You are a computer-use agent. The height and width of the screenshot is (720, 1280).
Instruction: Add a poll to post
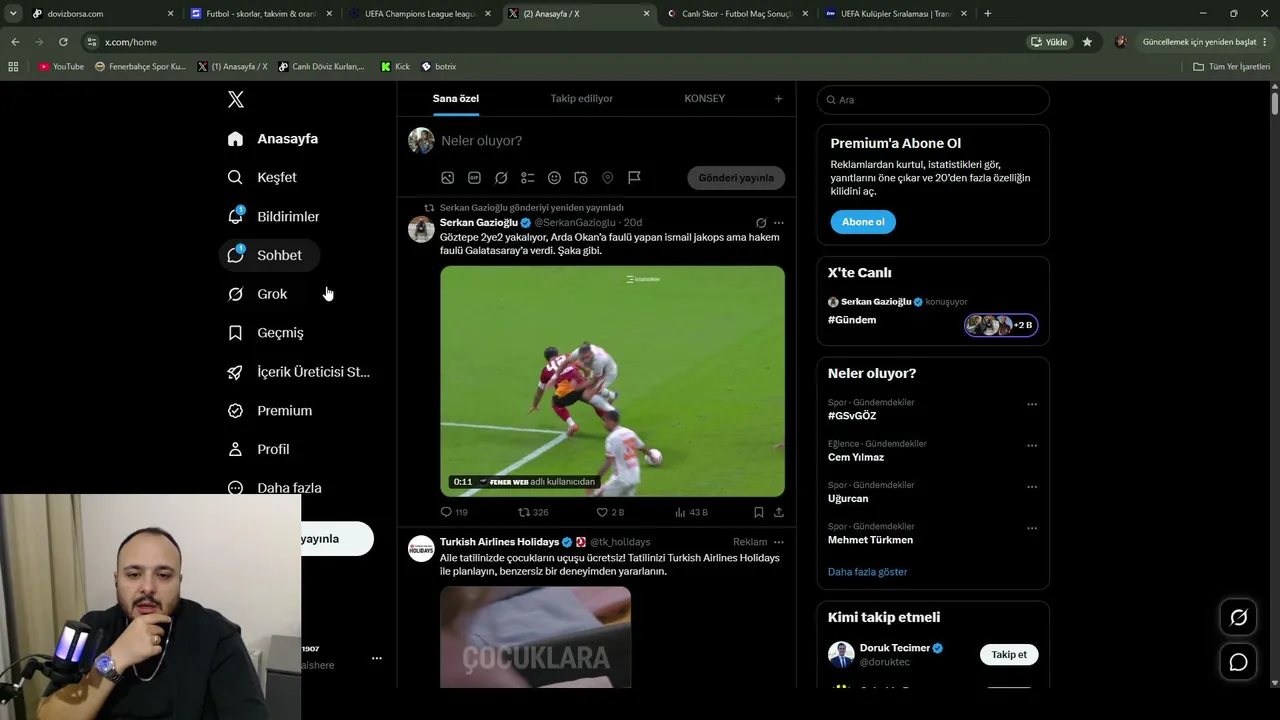click(x=527, y=178)
